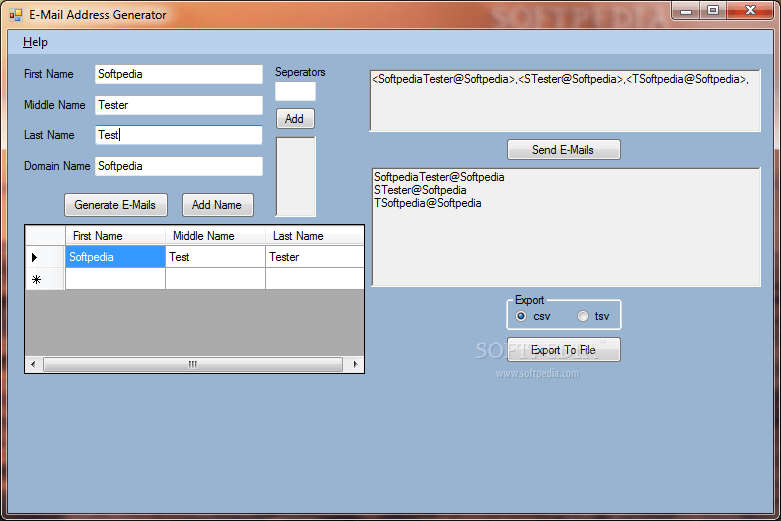The image size is (781, 521).
Task: Click the First Name column header
Action: pos(115,236)
